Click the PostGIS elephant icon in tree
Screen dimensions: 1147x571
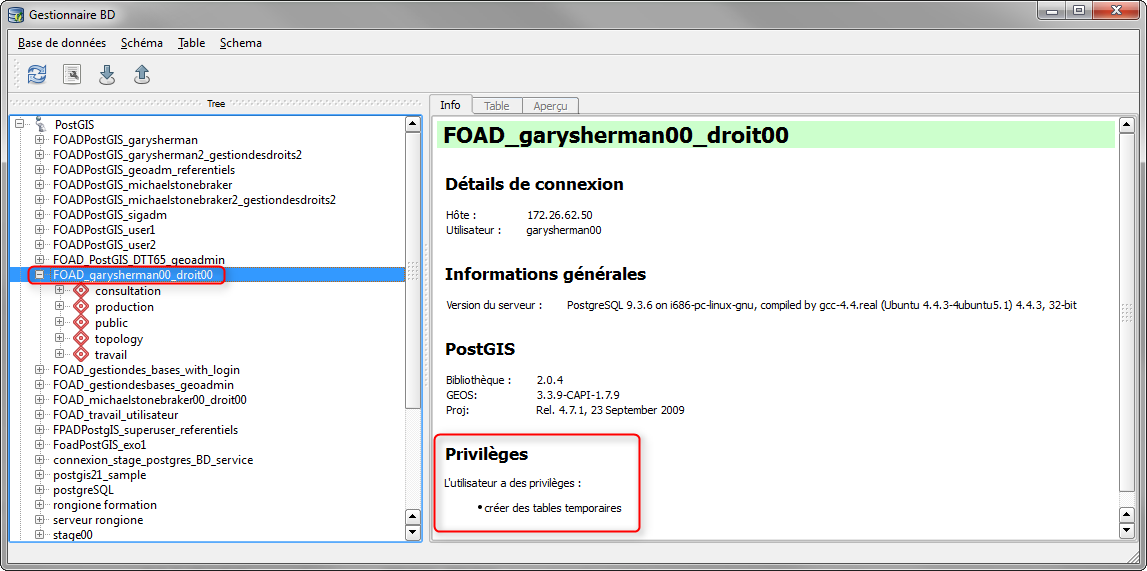pyautogui.click(x=40, y=124)
